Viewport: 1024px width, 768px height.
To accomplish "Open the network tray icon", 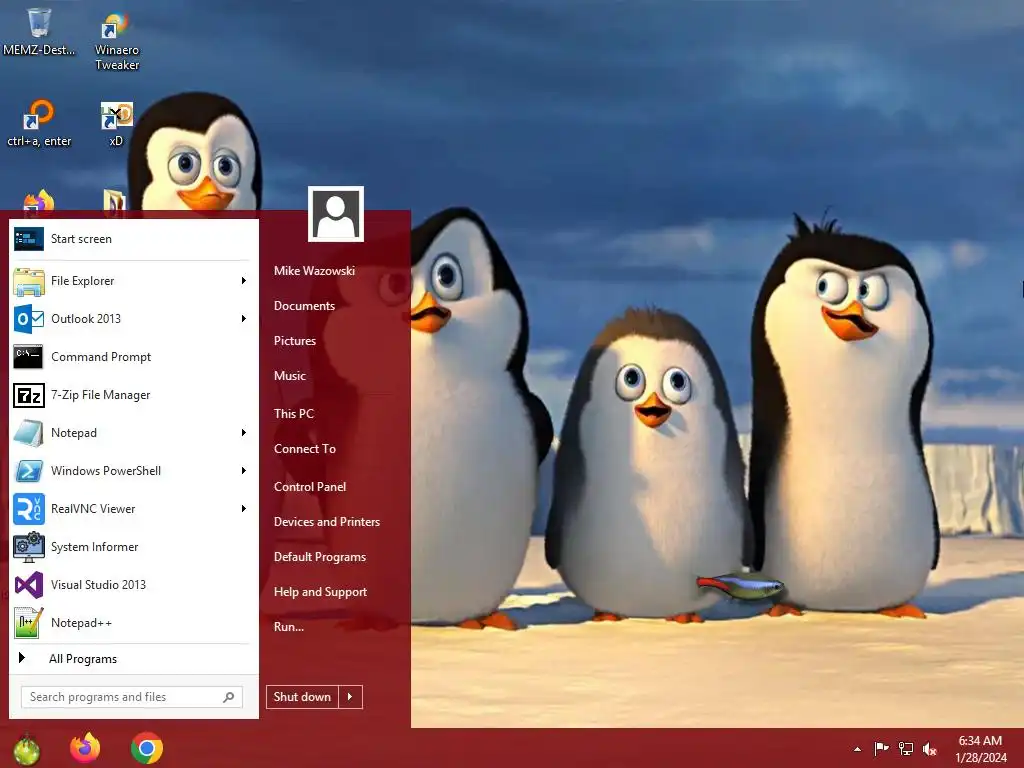I will (906, 748).
